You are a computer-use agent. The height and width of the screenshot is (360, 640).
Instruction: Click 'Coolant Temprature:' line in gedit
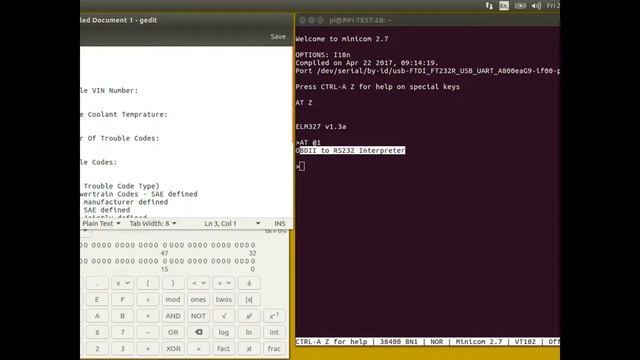[127, 115]
